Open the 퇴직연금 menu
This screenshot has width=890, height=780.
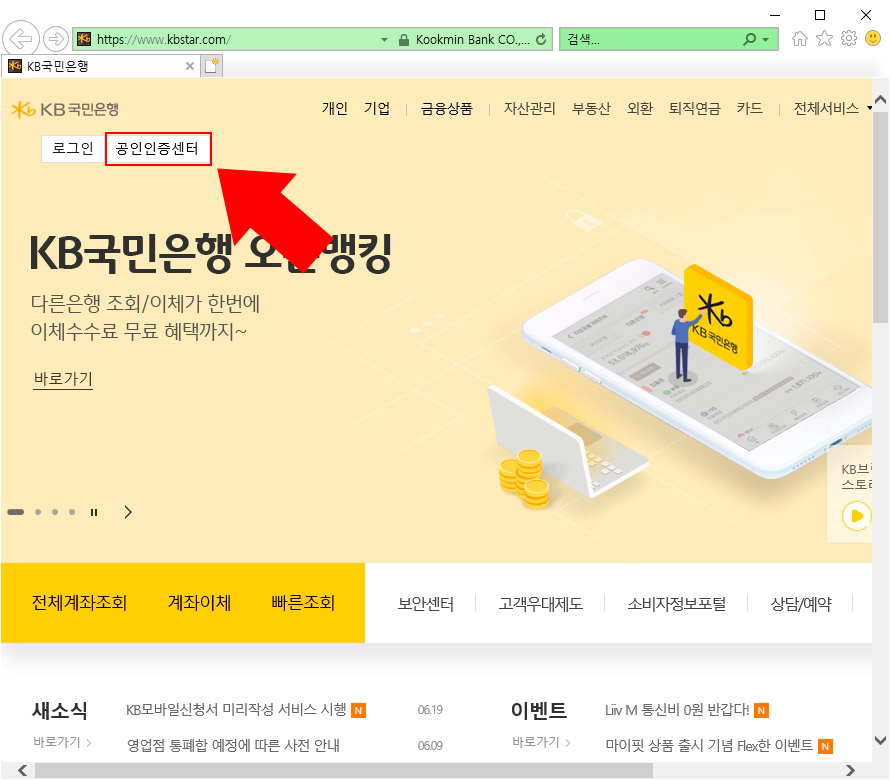coord(694,108)
